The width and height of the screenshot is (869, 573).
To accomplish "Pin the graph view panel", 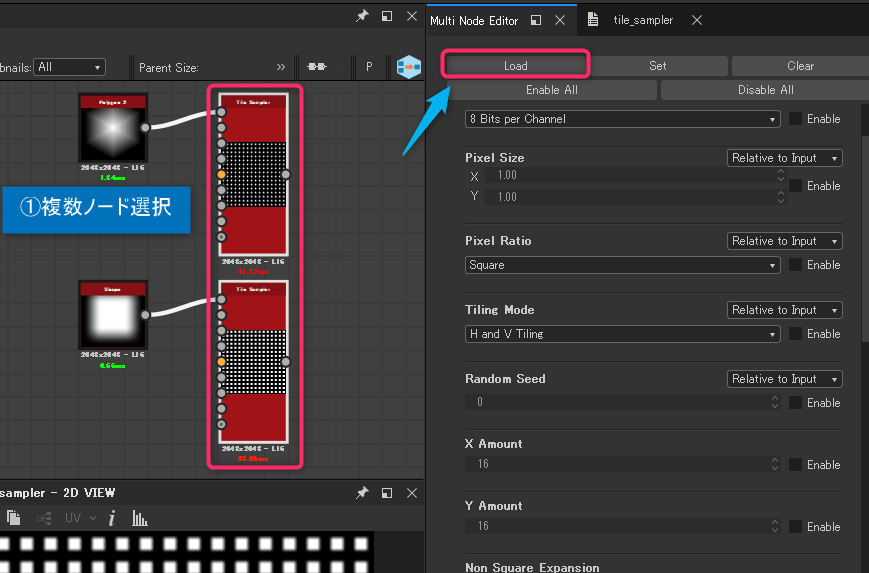I will 362,16.
